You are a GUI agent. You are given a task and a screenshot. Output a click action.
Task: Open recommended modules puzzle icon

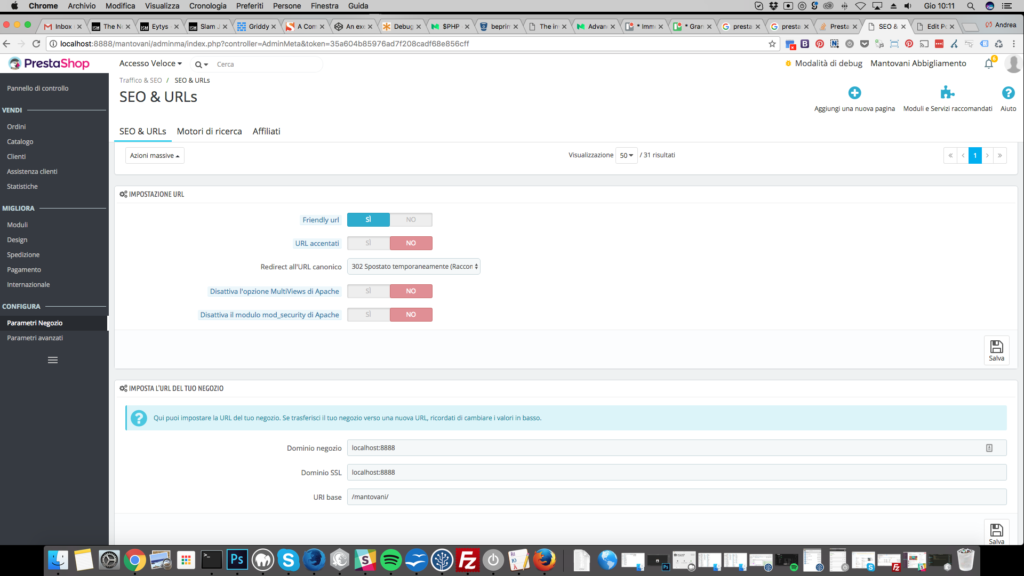[947, 93]
